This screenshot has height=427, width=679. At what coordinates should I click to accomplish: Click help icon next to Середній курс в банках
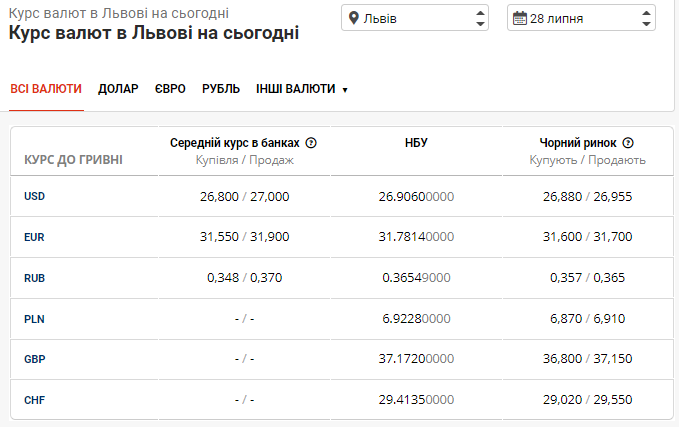(311, 142)
